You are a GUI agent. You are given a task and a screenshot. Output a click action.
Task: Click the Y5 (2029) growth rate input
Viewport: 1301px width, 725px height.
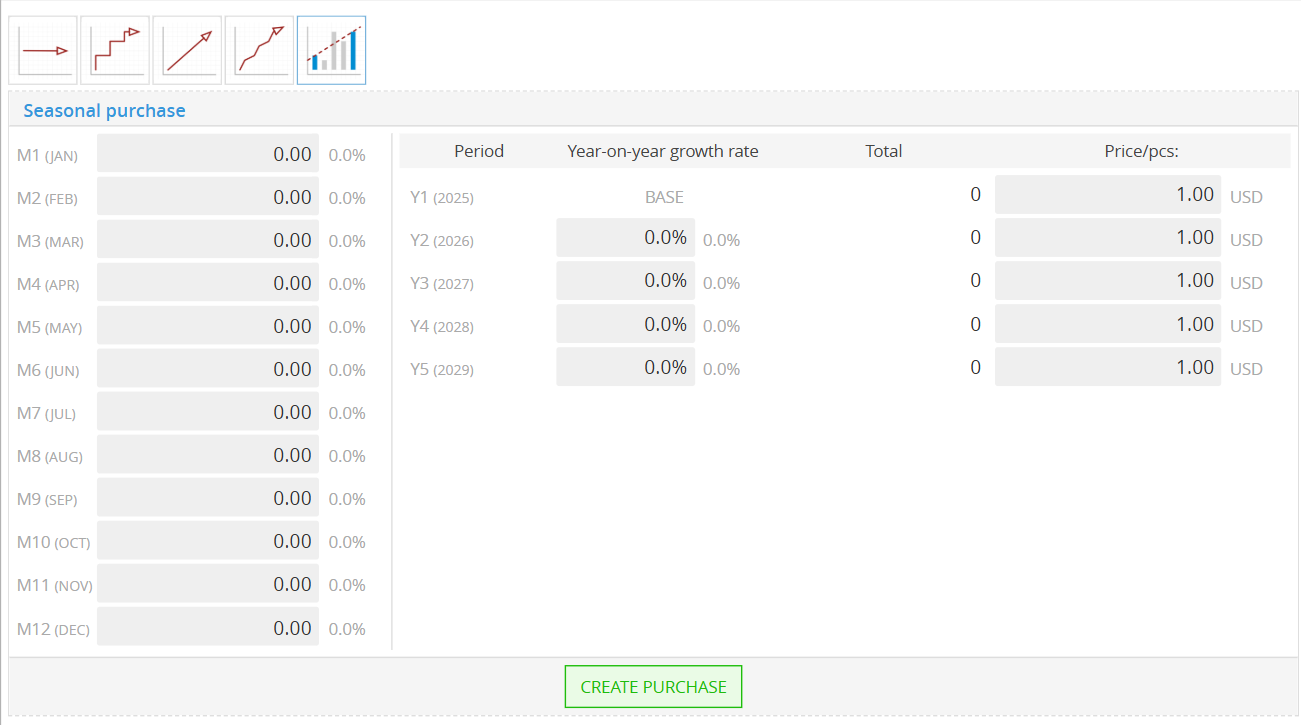625,367
